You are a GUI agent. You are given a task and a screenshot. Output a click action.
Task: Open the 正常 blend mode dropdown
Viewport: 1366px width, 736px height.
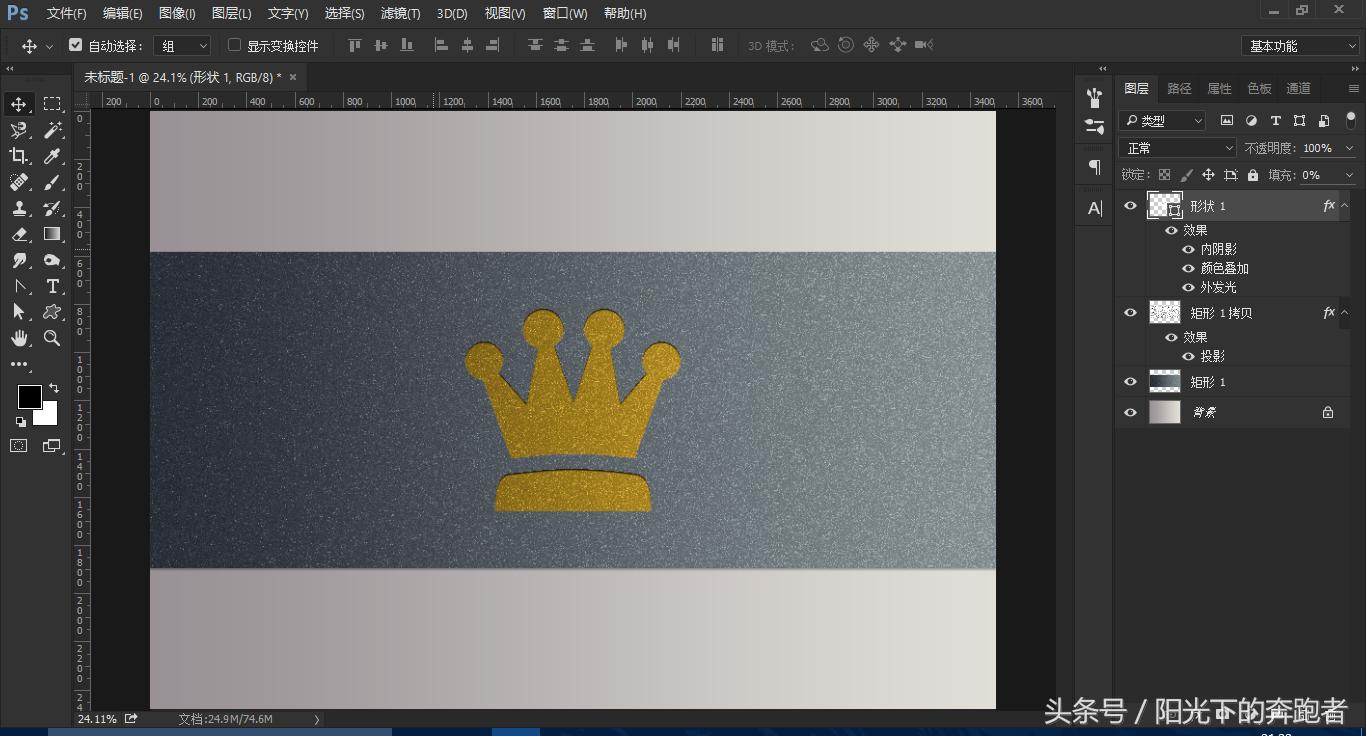coord(1179,148)
